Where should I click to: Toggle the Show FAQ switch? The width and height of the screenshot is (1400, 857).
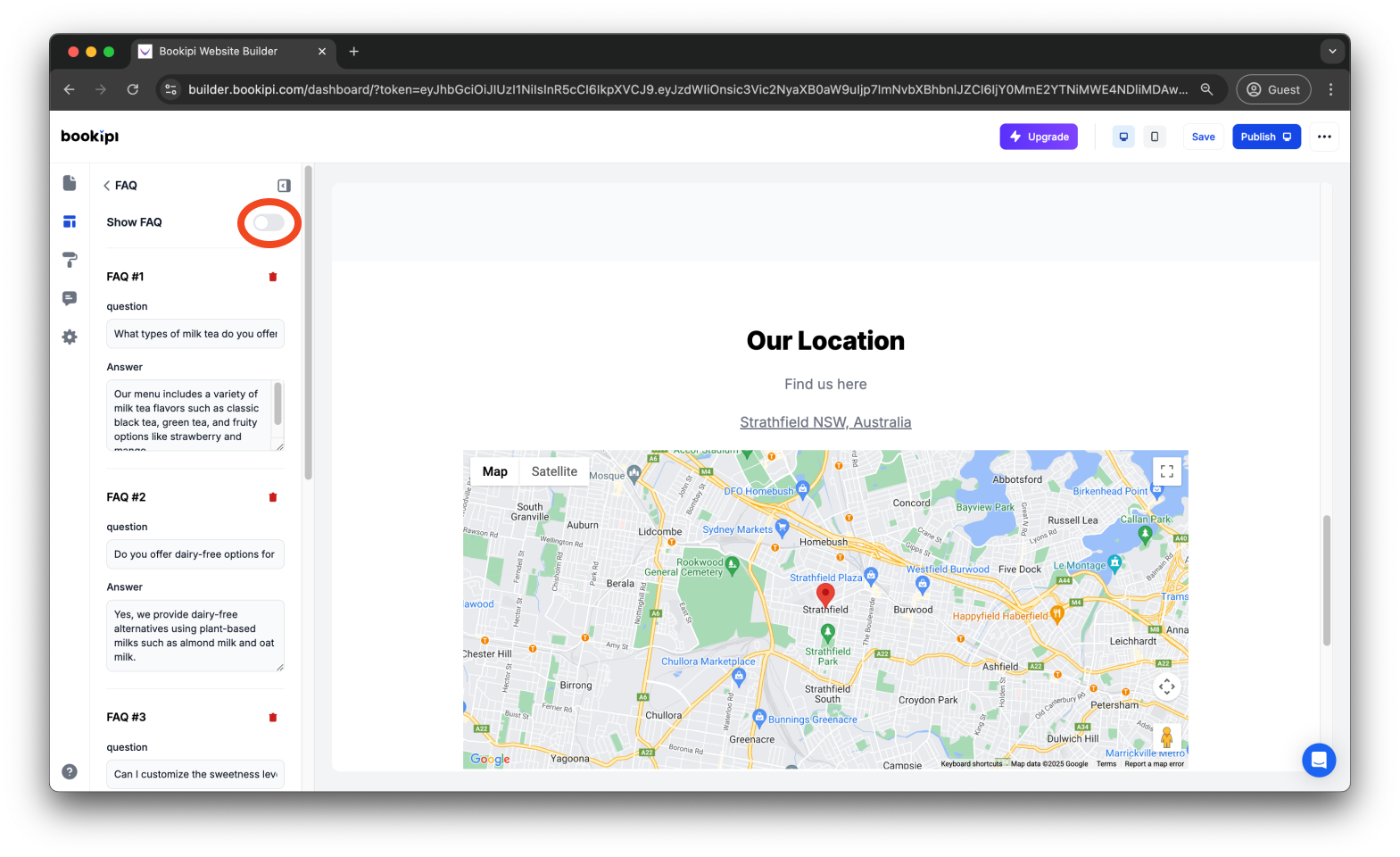pyautogui.click(x=269, y=222)
